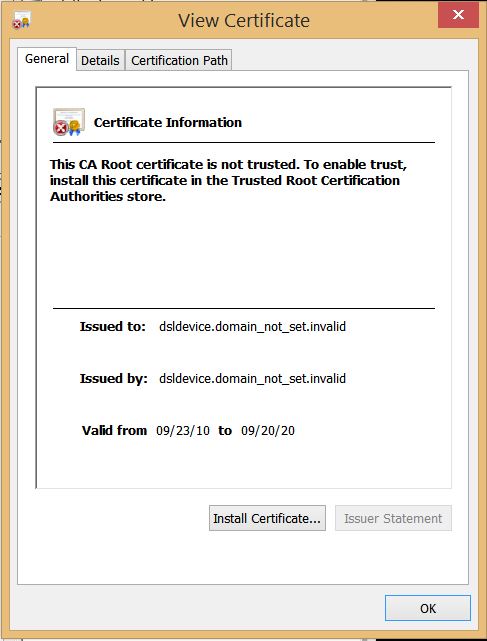Click the CA Root not trusted warning text

pyautogui.click(x=228, y=180)
